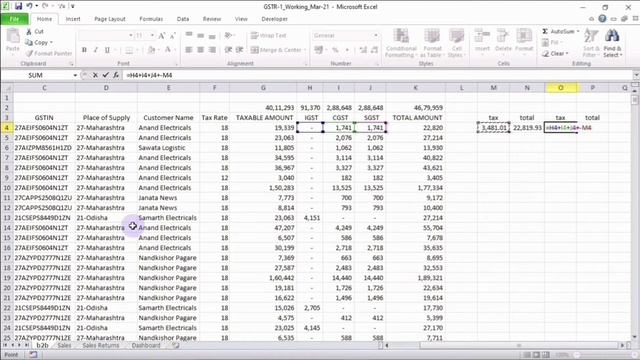The image size is (640, 360).
Task: Click the Save icon in quick access toolbar
Action: pyautogui.click(x=18, y=6)
